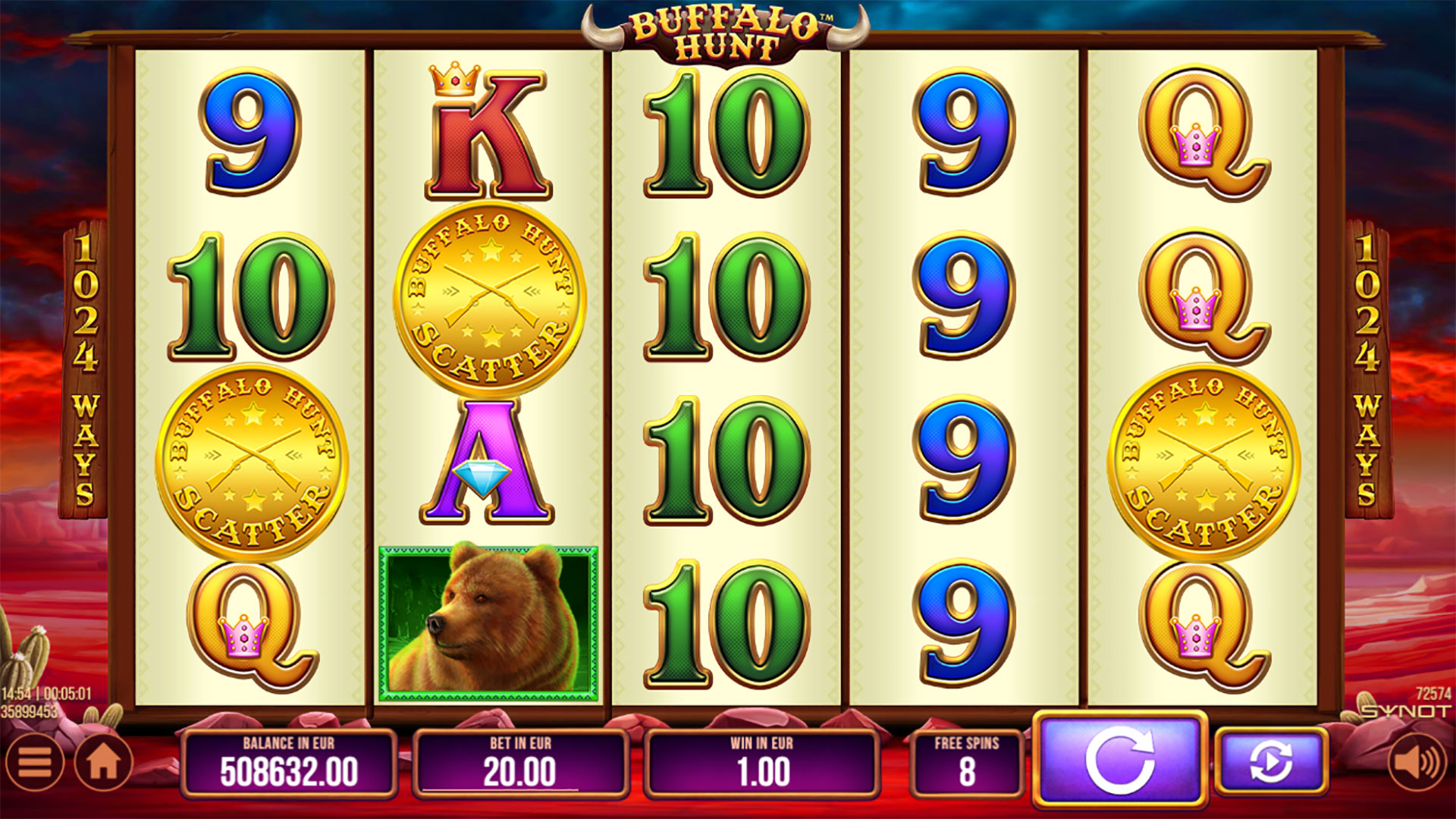
Task: Mute the game sound speaker icon
Action: click(1417, 762)
